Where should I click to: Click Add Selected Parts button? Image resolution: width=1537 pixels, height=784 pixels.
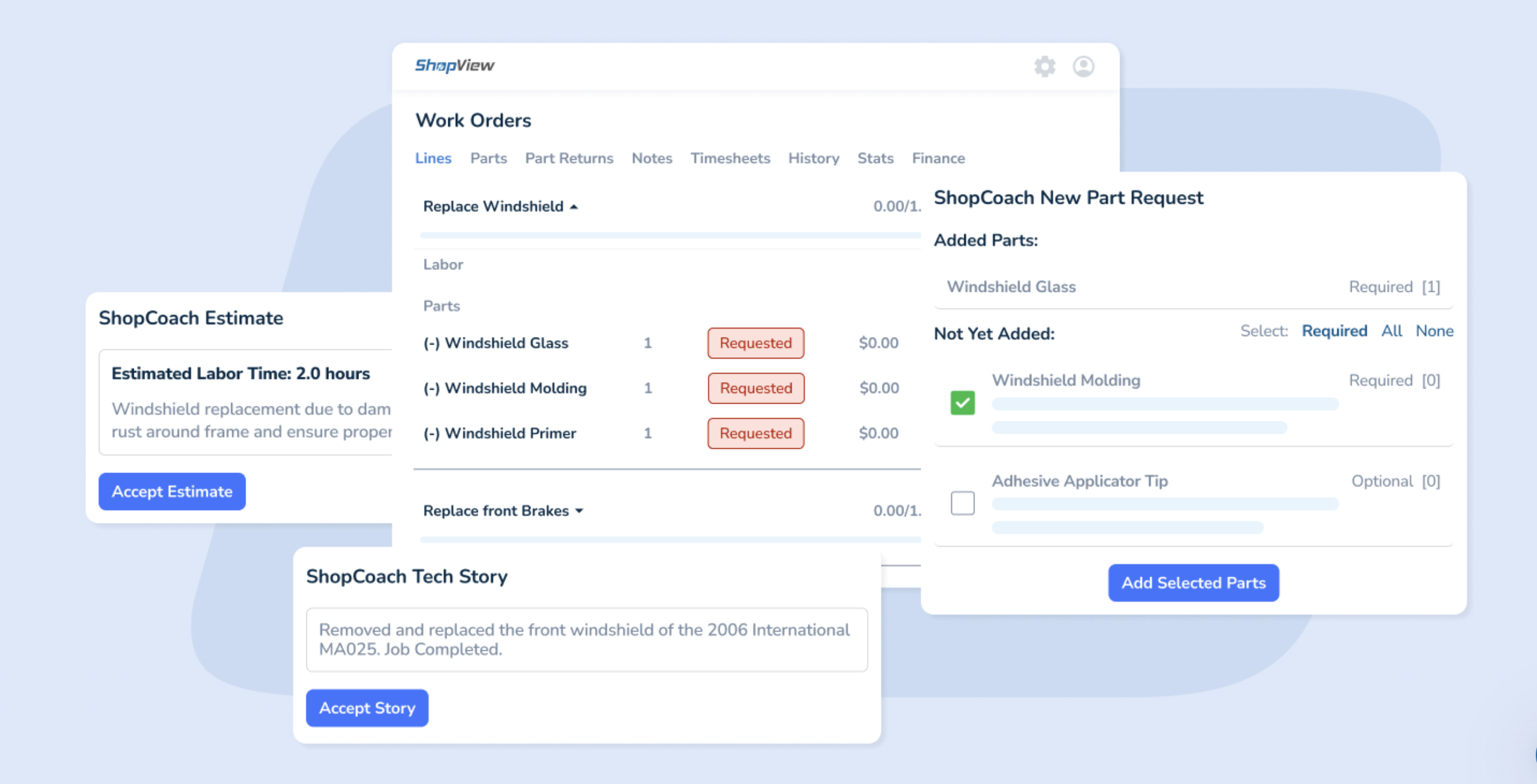1194,583
